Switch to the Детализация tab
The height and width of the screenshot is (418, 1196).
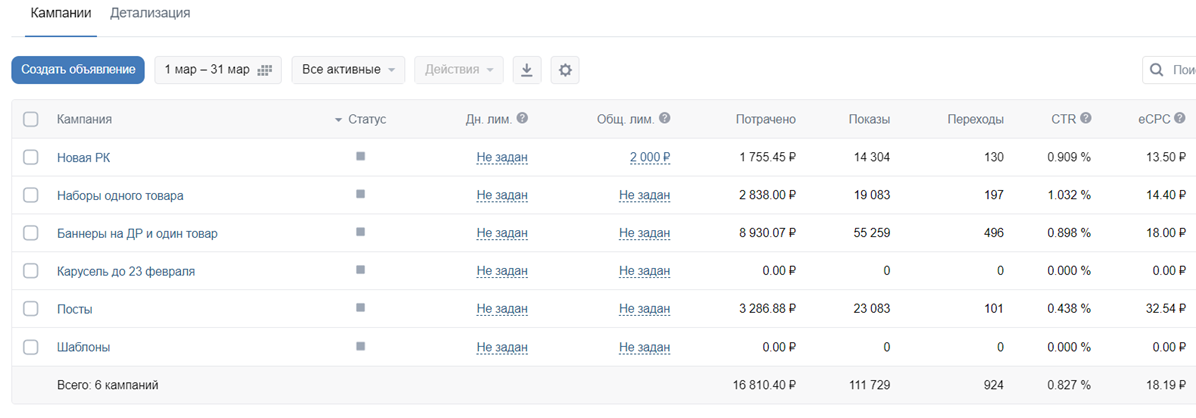[x=150, y=14]
